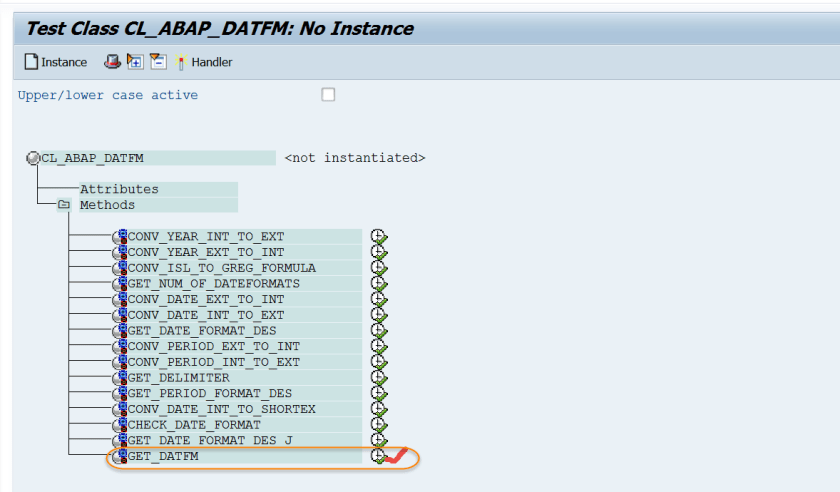Screen dimensions: 840x492
Task: Select the GET_DATE_FORMAT_DES_J method name
Action: pos(210,440)
